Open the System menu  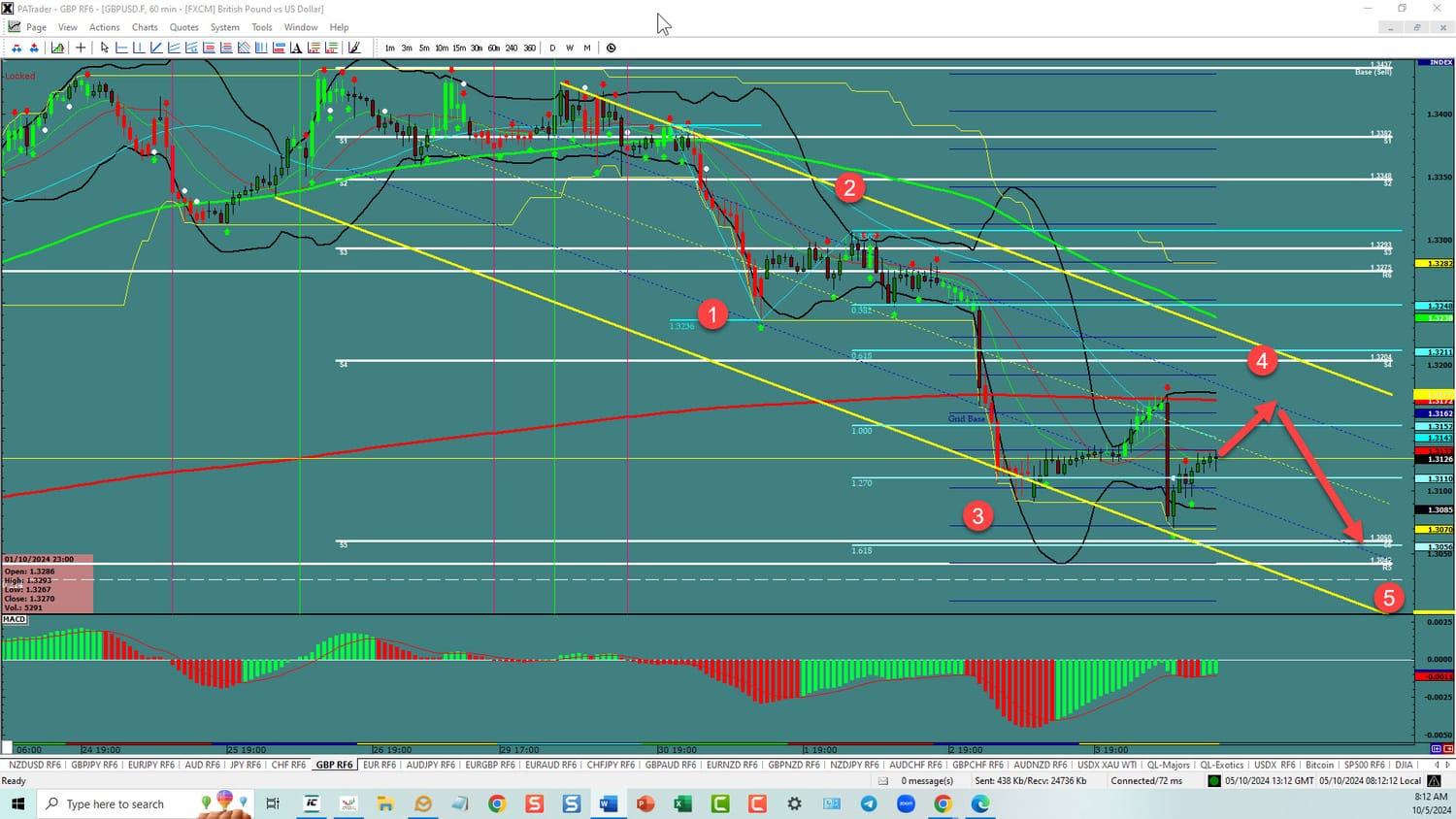point(225,27)
